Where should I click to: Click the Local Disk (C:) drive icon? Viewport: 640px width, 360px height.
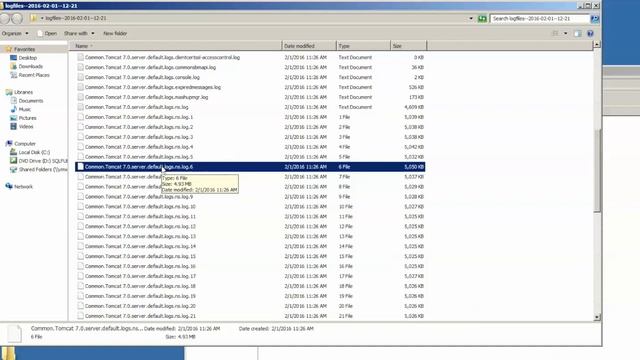click(13, 152)
